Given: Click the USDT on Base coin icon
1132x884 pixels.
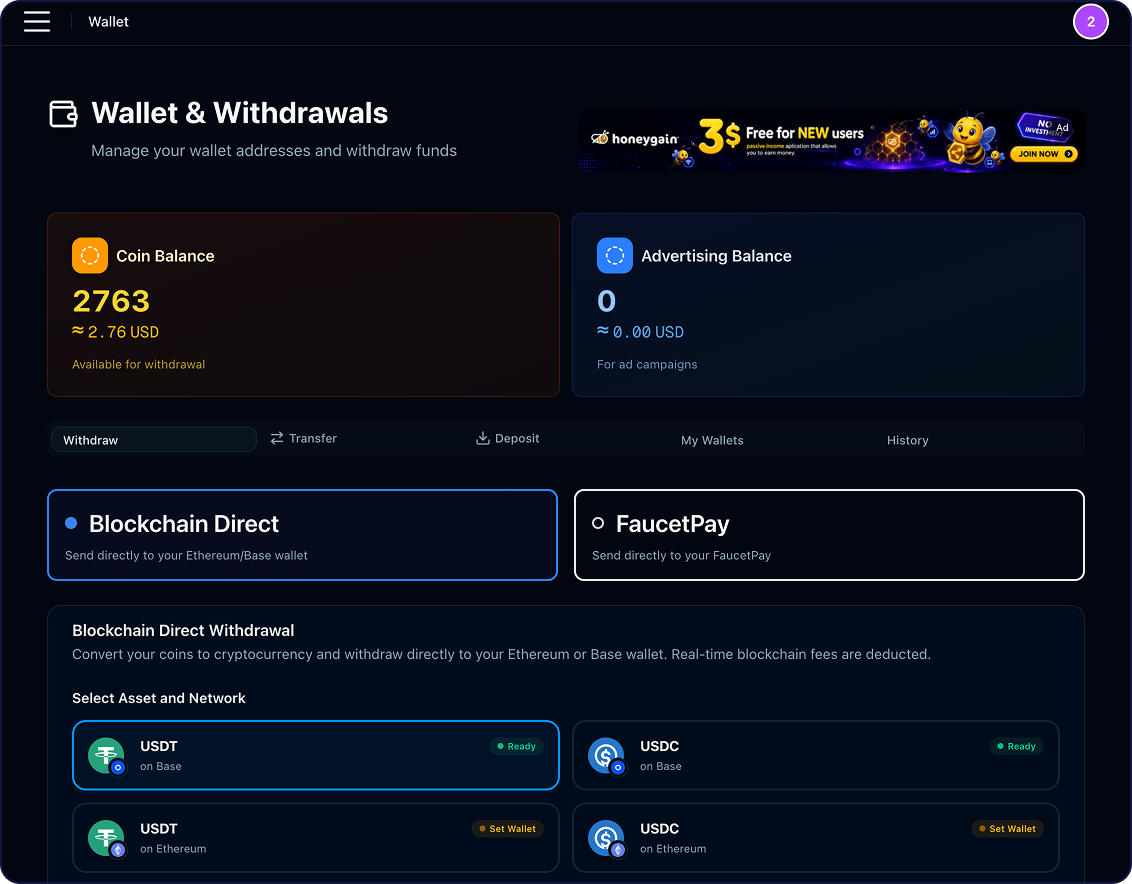Looking at the screenshot, I should click(x=107, y=755).
